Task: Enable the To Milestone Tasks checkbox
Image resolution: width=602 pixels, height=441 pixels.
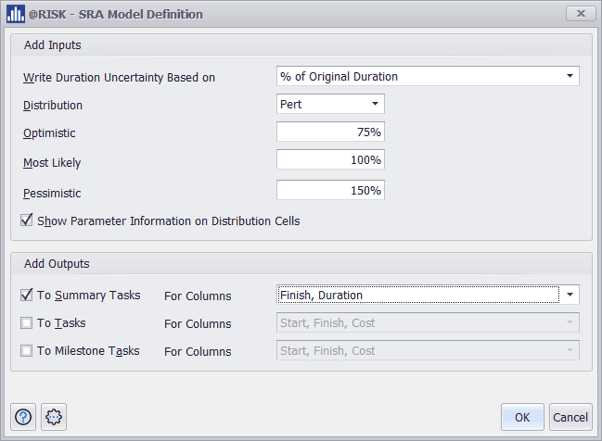Action: pos(27,351)
